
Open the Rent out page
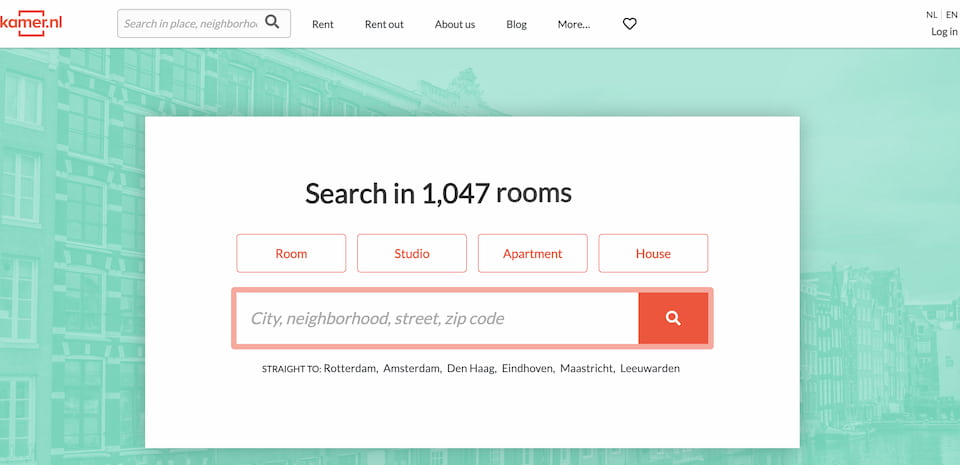tap(384, 24)
